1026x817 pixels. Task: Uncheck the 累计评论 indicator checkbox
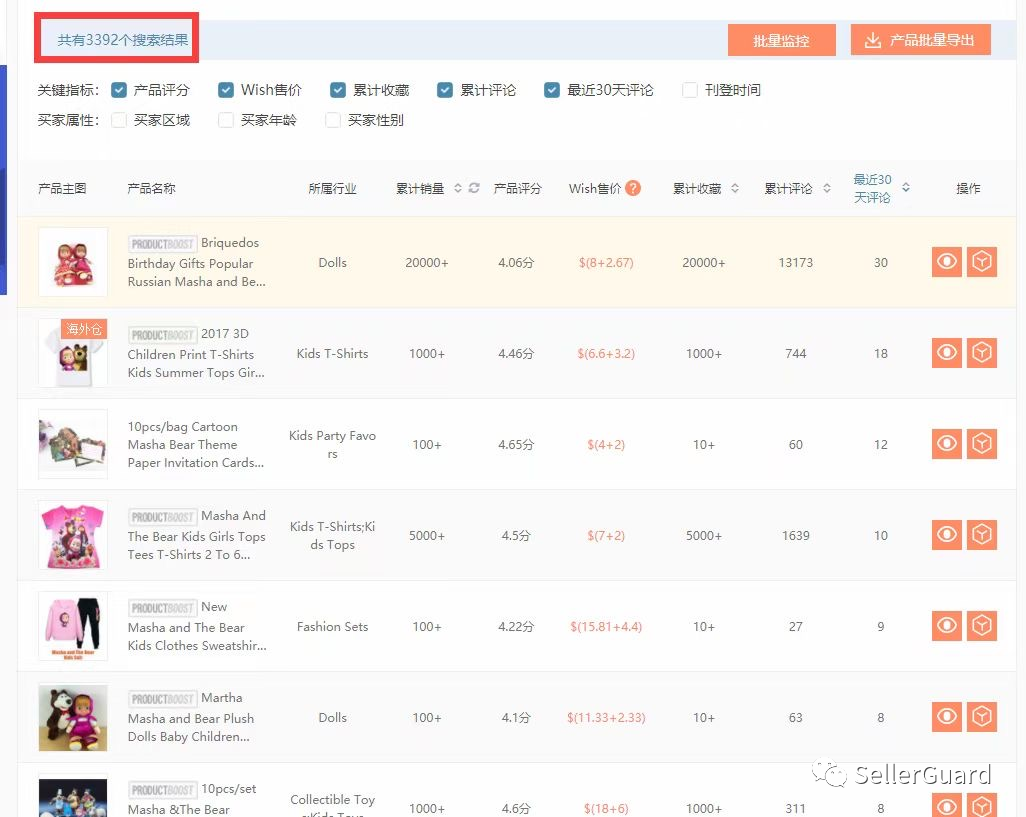445,90
